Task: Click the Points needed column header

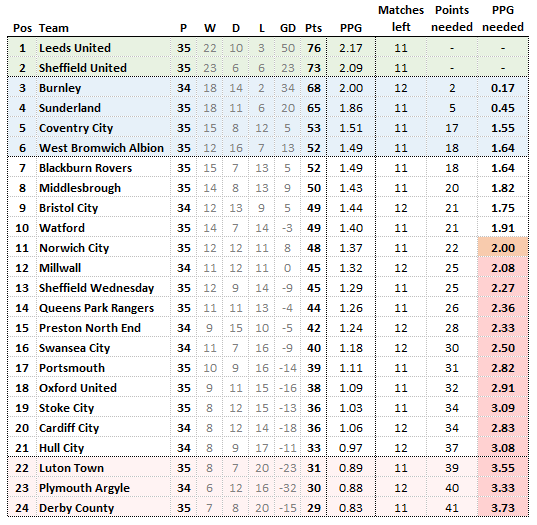Action: (452, 19)
